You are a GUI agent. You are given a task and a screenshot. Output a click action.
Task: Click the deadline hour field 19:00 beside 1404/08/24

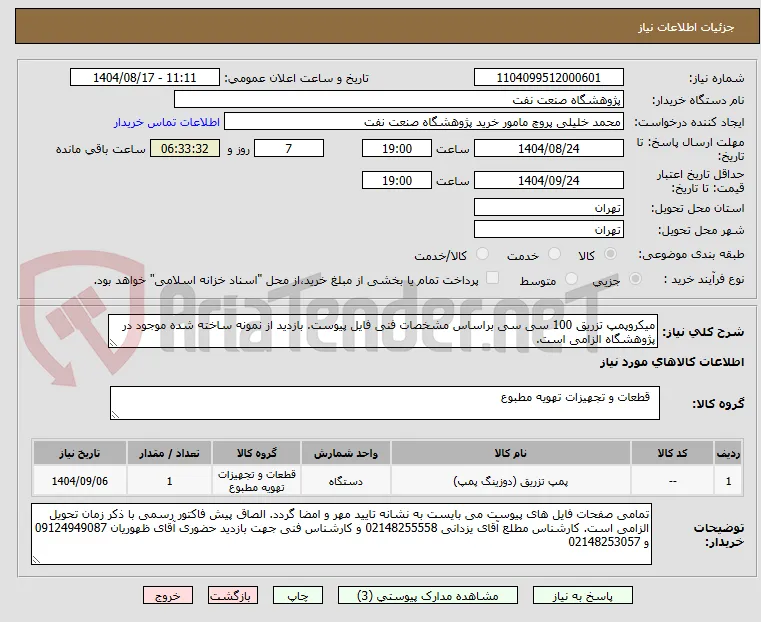[x=397, y=148]
